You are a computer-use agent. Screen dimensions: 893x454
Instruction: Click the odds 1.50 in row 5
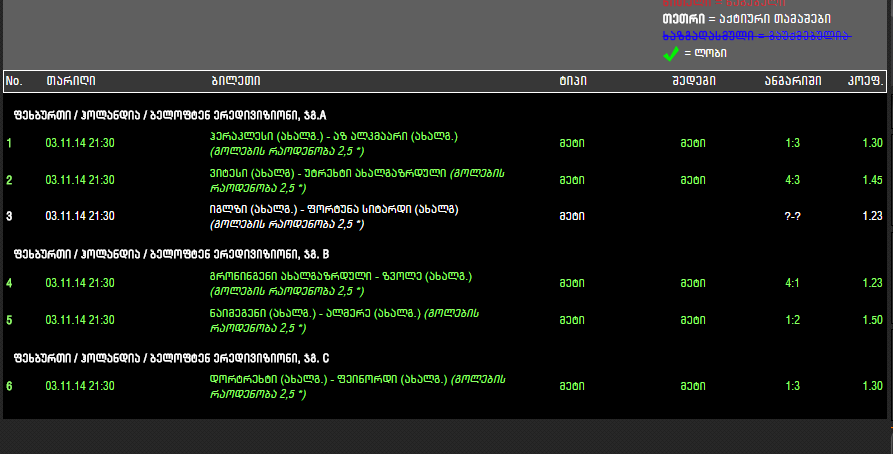click(872, 320)
